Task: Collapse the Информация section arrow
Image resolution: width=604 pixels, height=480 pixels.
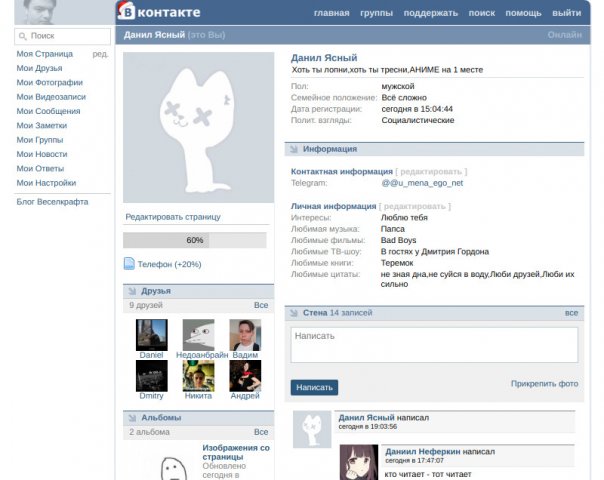Action: [x=294, y=149]
